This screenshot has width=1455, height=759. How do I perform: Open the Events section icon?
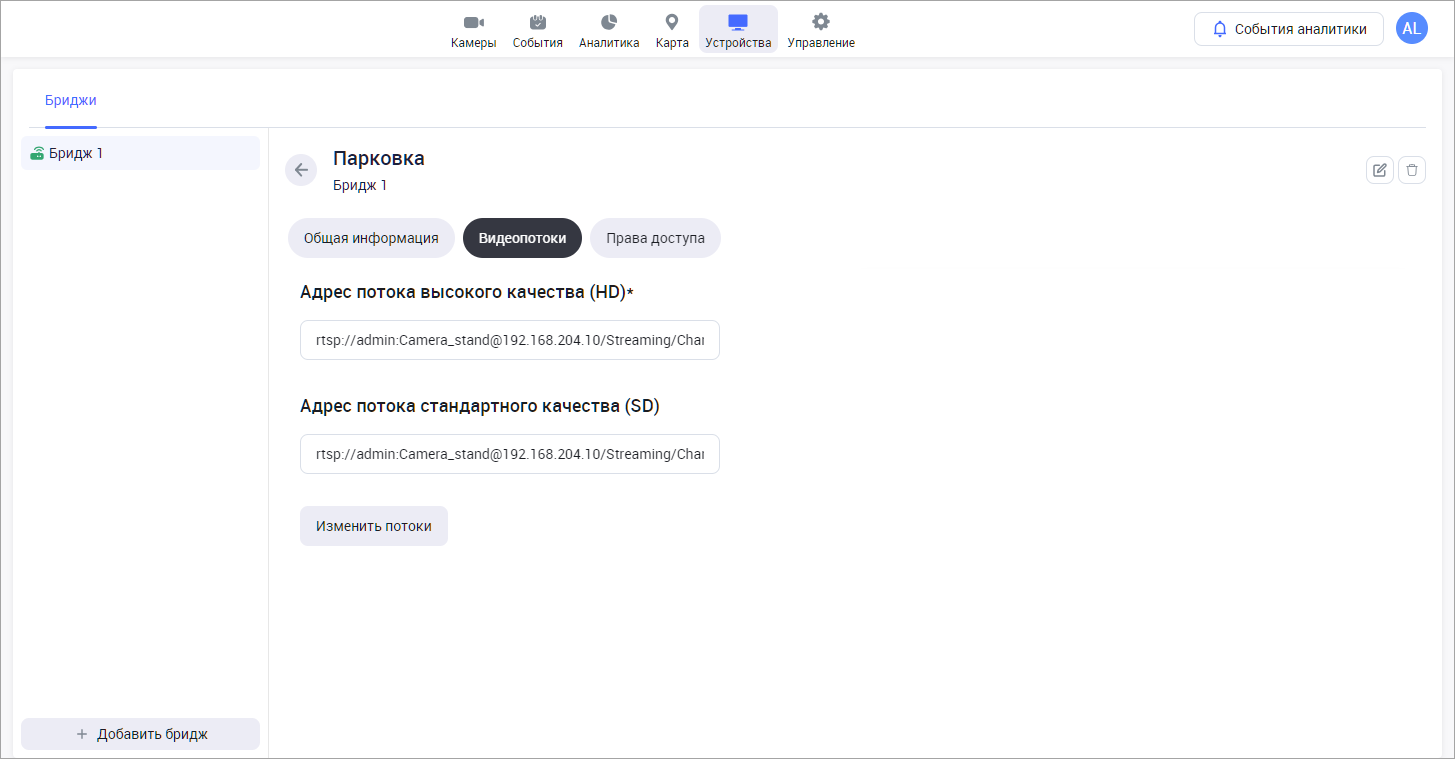click(x=537, y=23)
